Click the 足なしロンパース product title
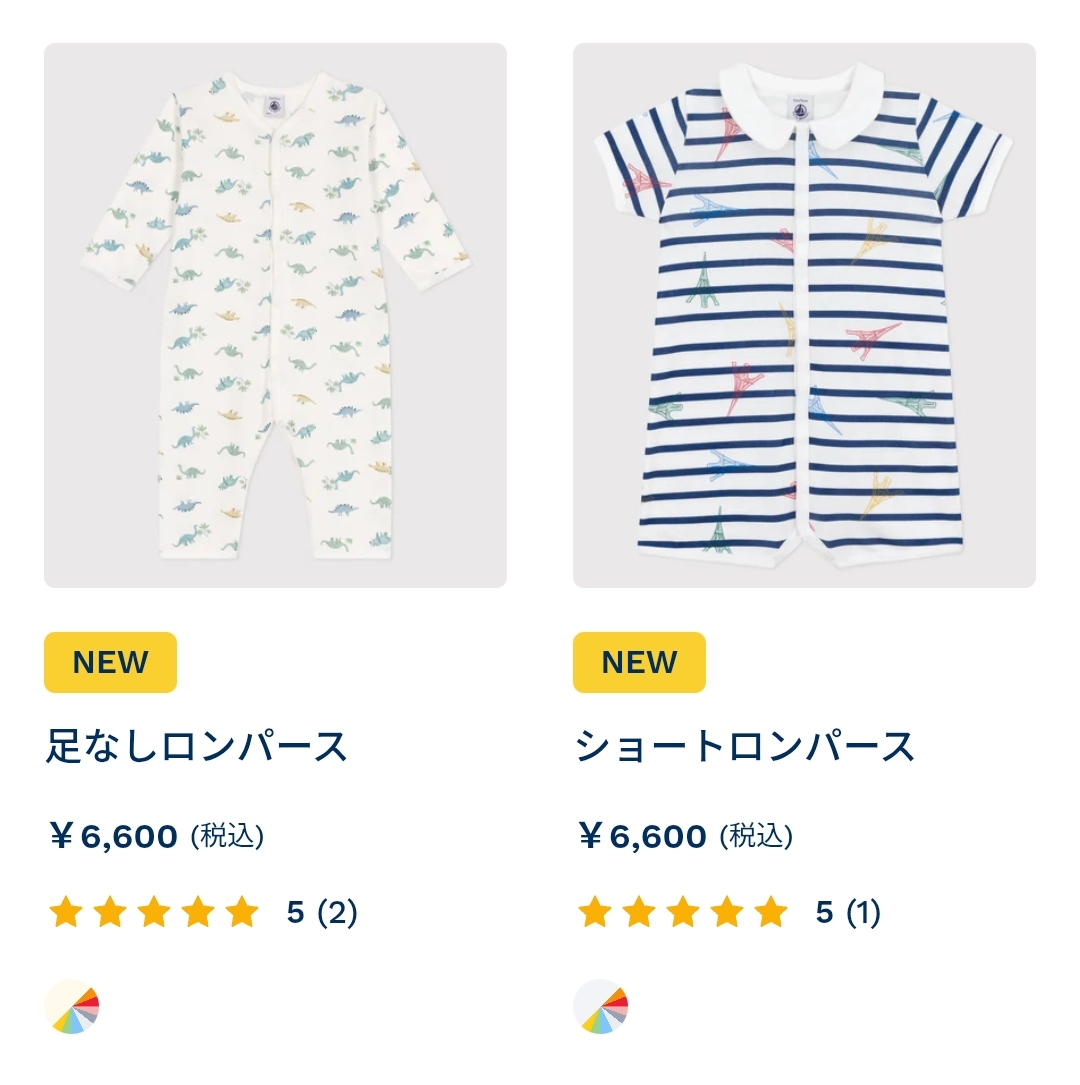Viewport: 1080px width, 1085px height. tap(196, 746)
